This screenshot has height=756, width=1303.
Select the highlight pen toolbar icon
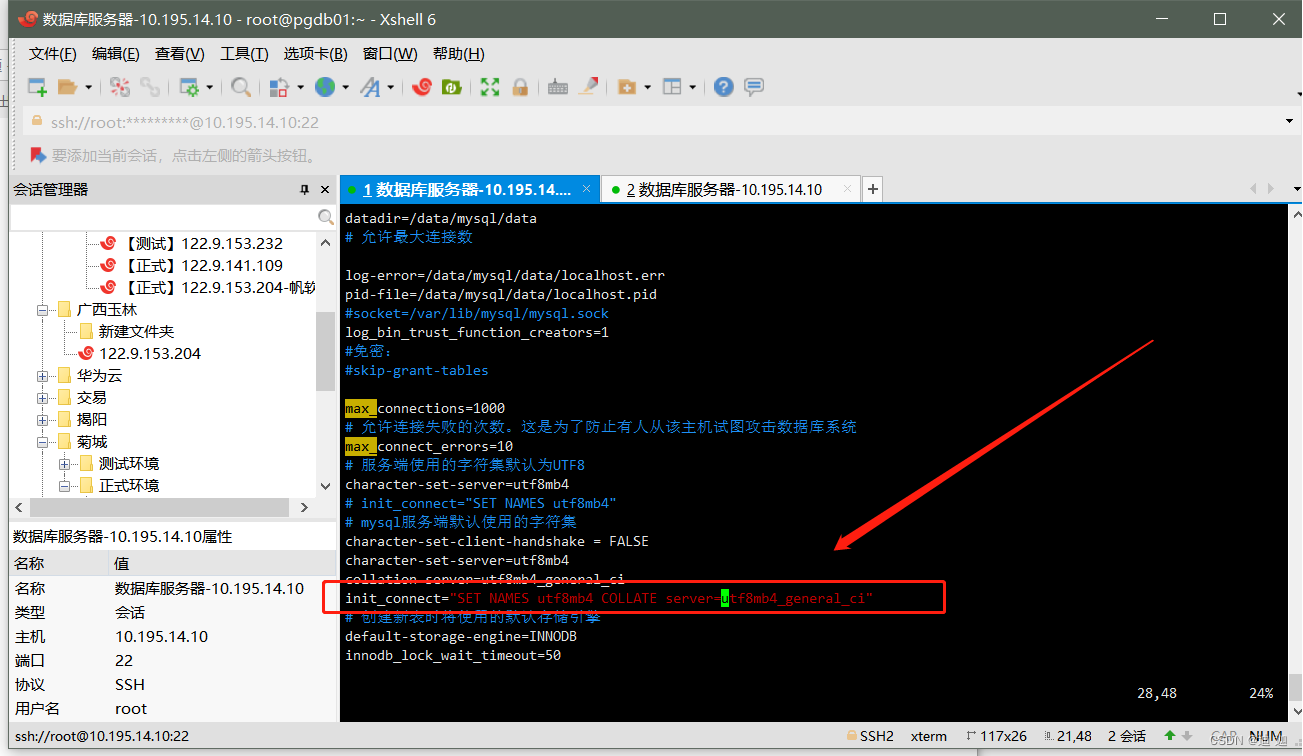coord(586,87)
